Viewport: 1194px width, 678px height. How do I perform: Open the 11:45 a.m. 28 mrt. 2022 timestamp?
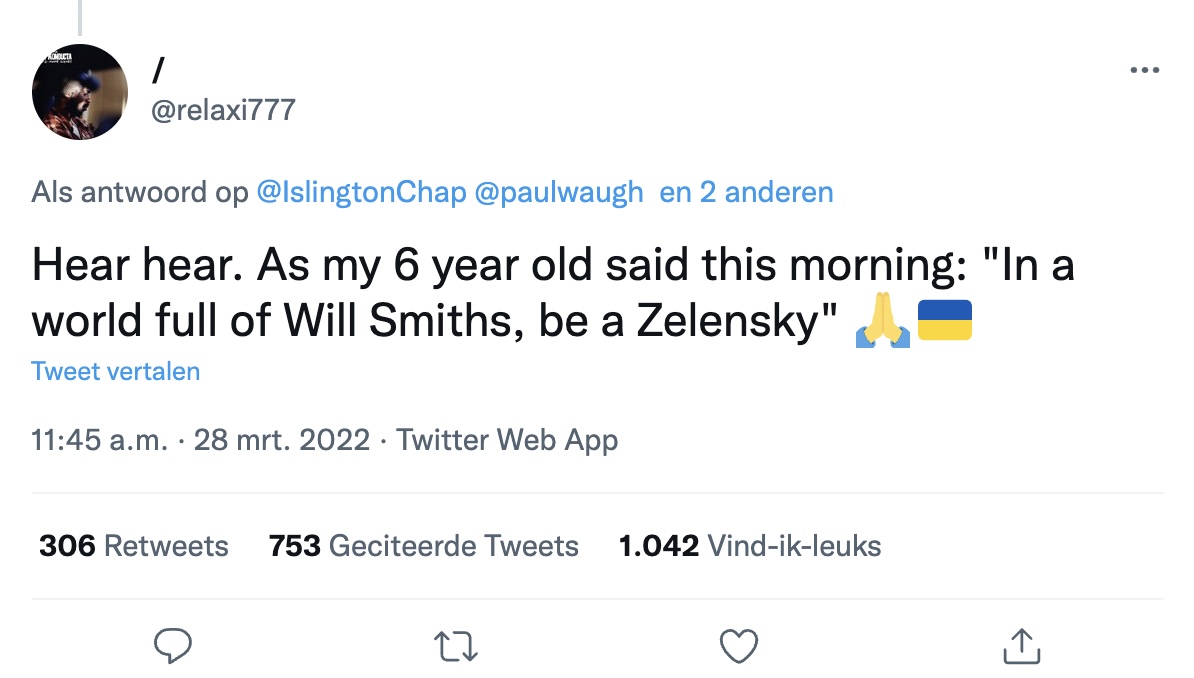coord(201,440)
